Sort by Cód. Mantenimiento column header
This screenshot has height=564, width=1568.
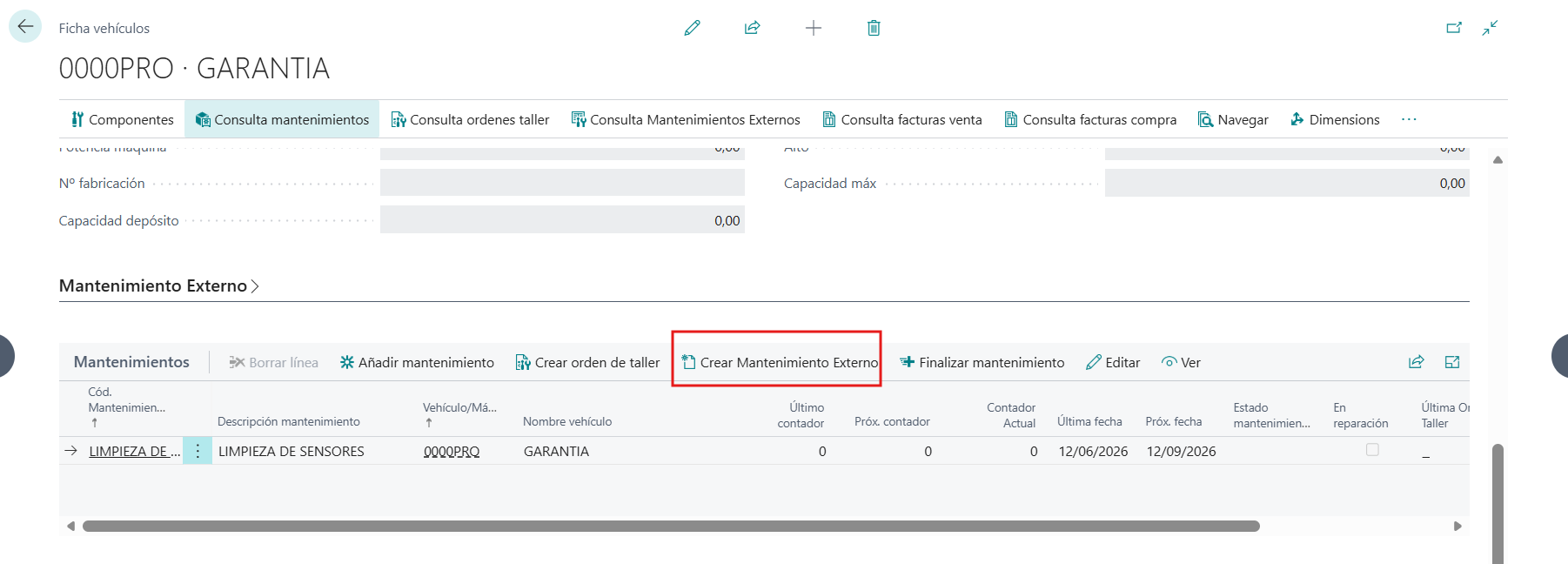[x=127, y=407]
